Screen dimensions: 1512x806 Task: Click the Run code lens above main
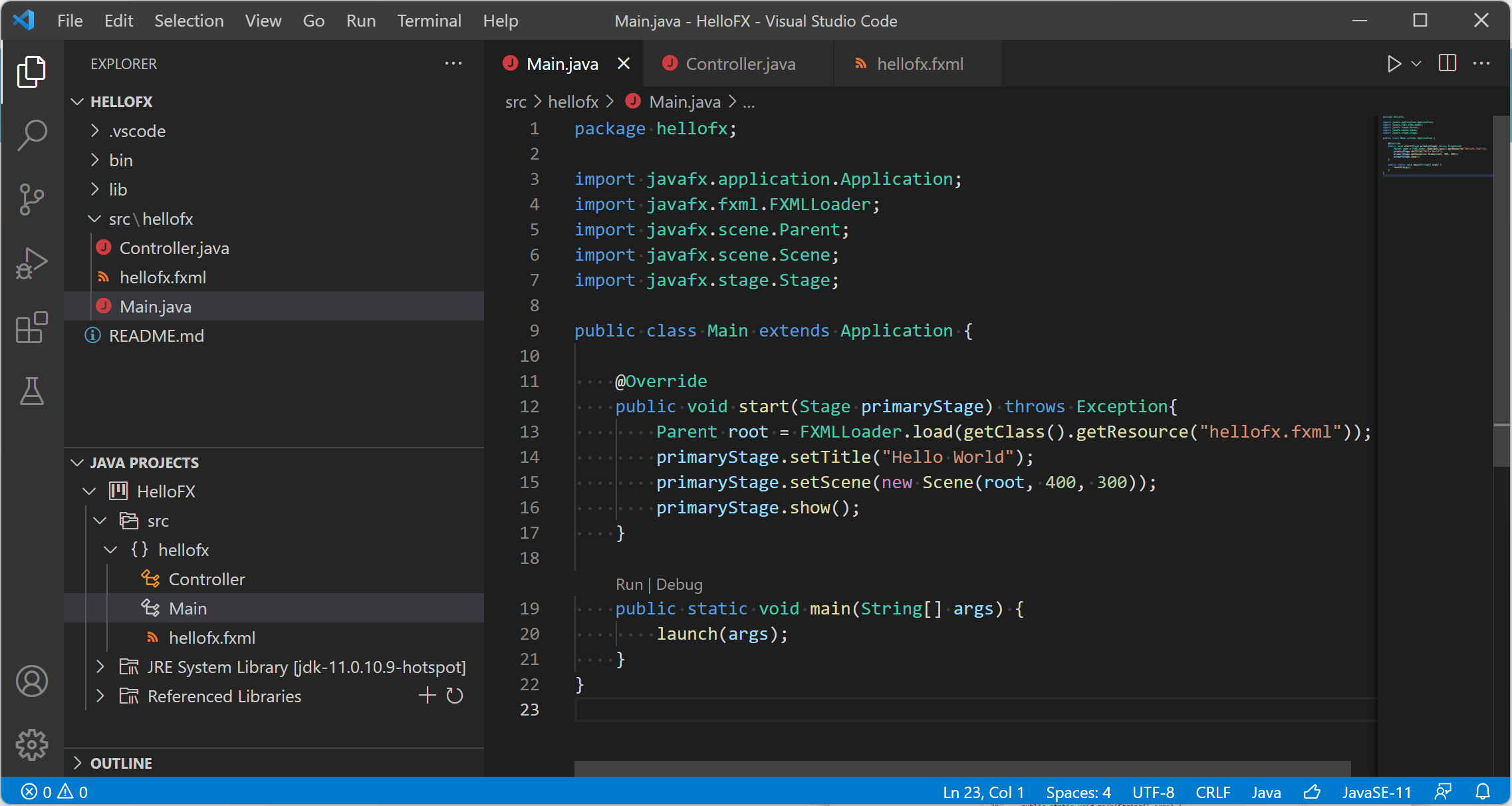629,585
